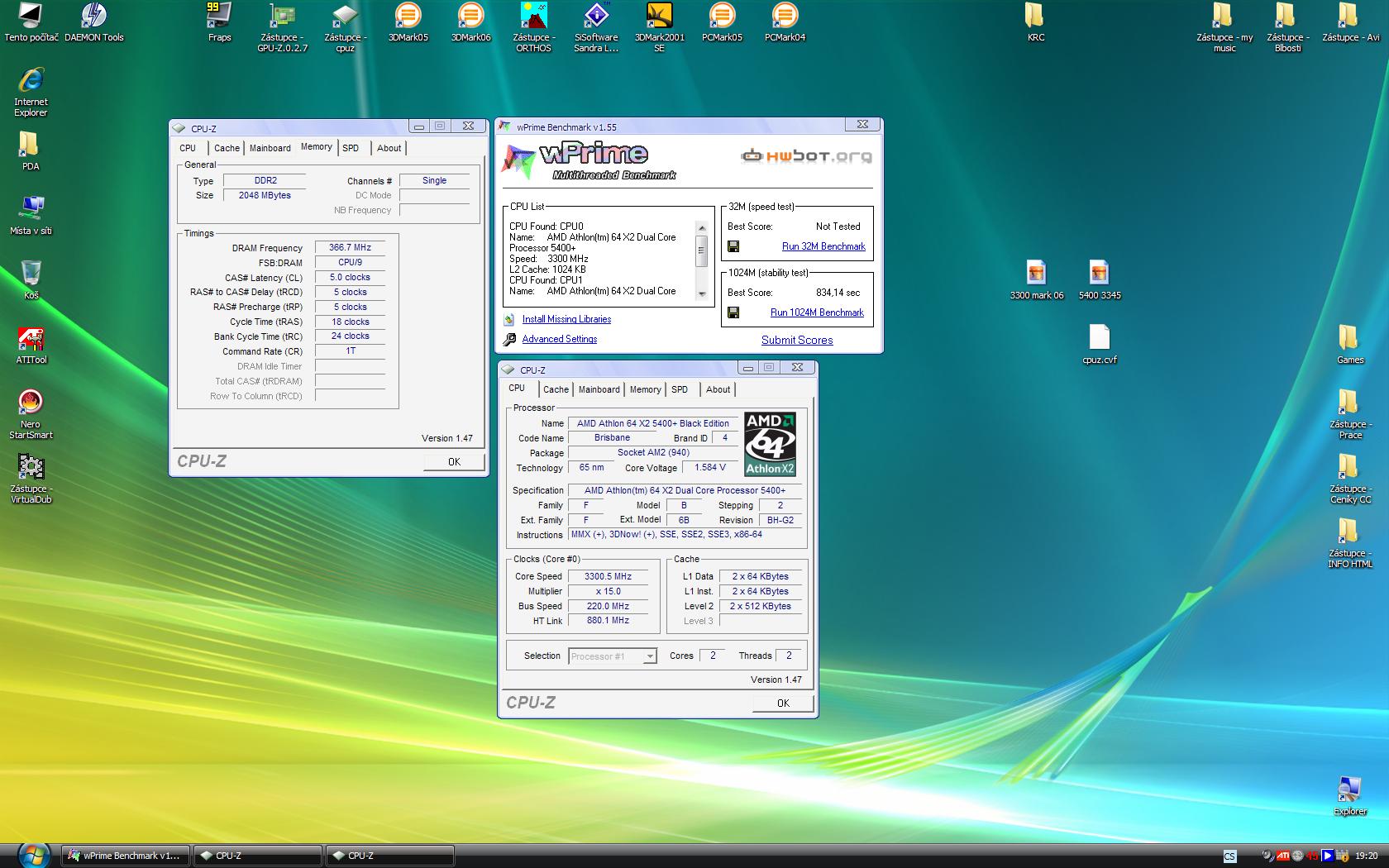The image size is (1389, 868).
Task: Launch the PCMark04 desktop icon
Action: (x=785, y=22)
